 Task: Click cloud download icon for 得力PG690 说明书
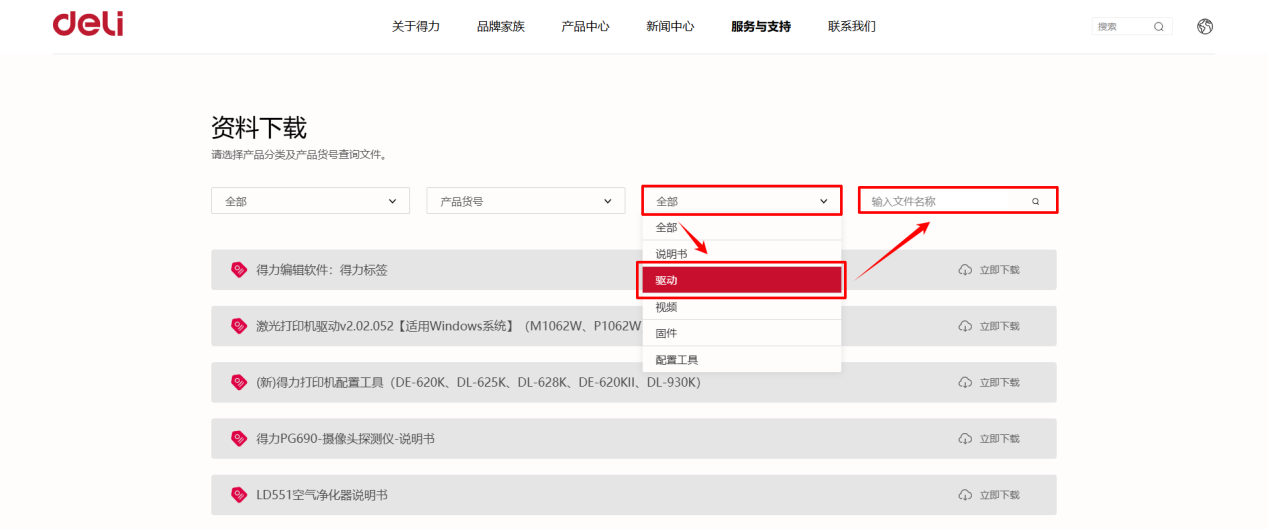pos(965,438)
